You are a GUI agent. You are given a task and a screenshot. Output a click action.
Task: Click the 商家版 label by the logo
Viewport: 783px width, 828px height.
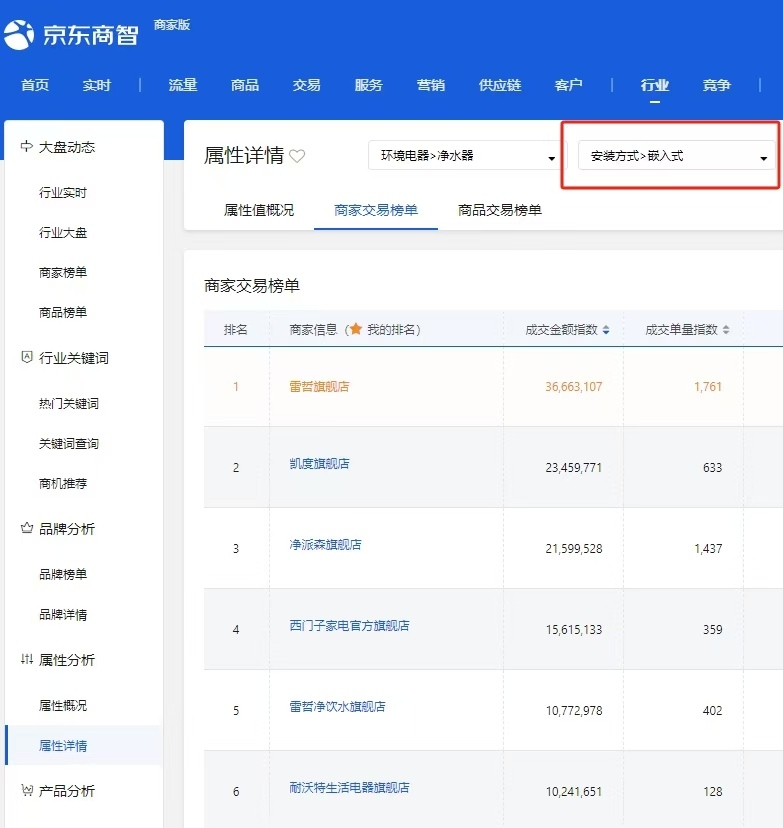172,25
